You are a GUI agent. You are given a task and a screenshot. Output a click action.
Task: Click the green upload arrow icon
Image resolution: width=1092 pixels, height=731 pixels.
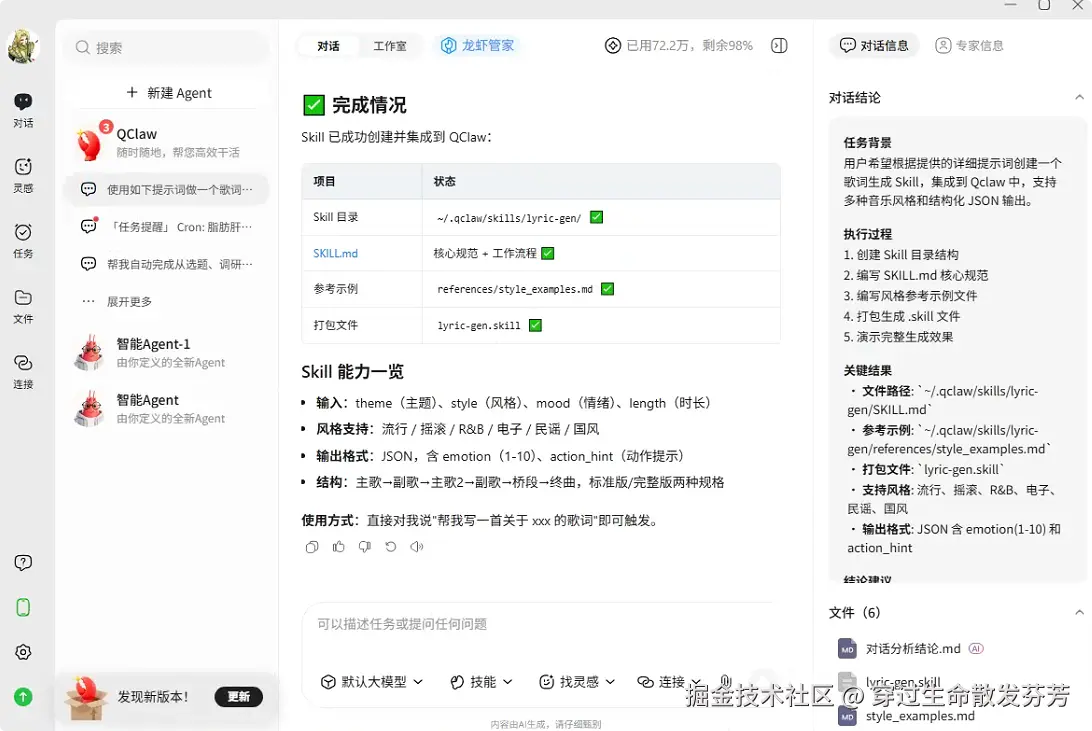(x=23, y=697)
